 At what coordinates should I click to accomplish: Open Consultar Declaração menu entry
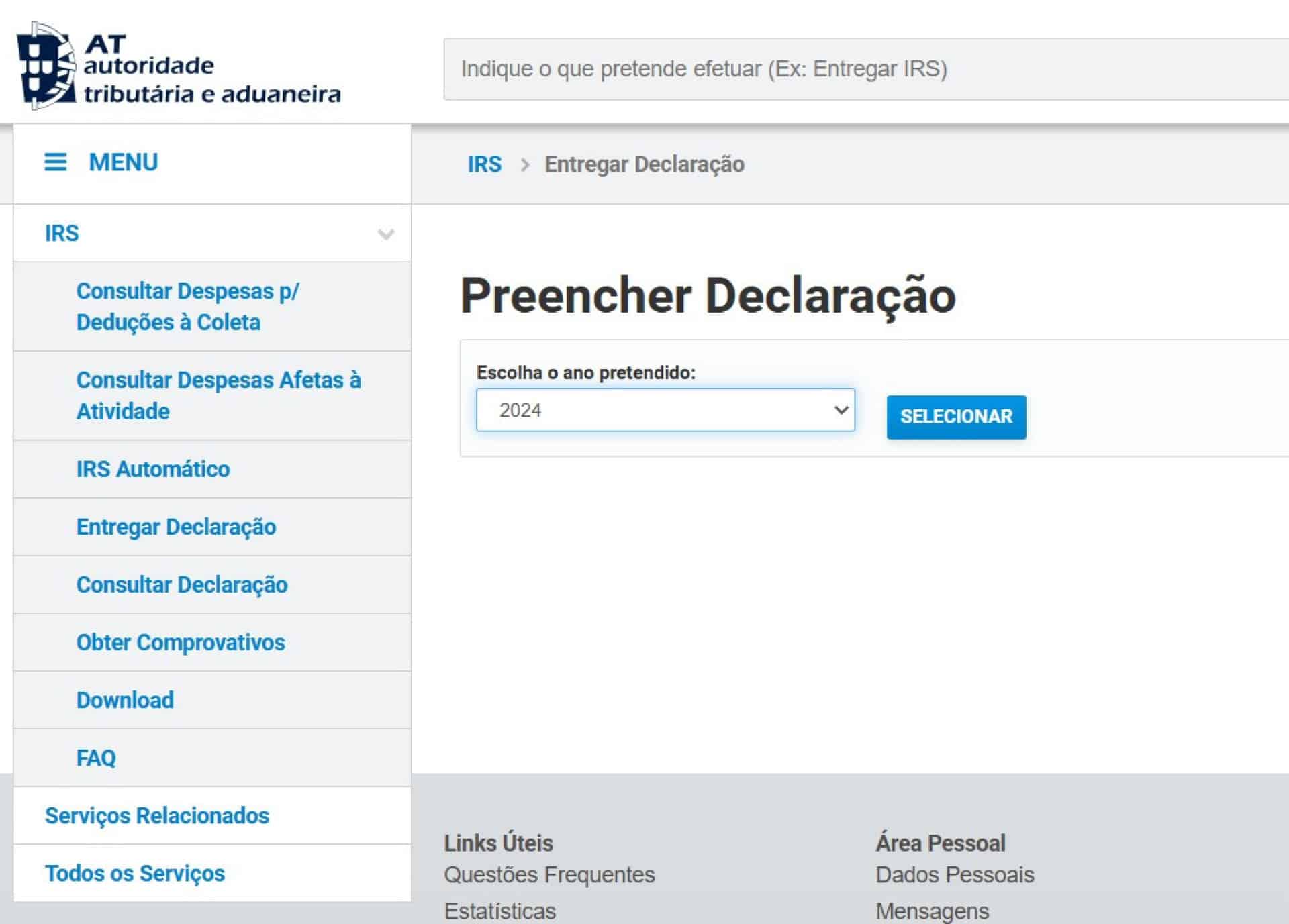click(x=182, y=584)
